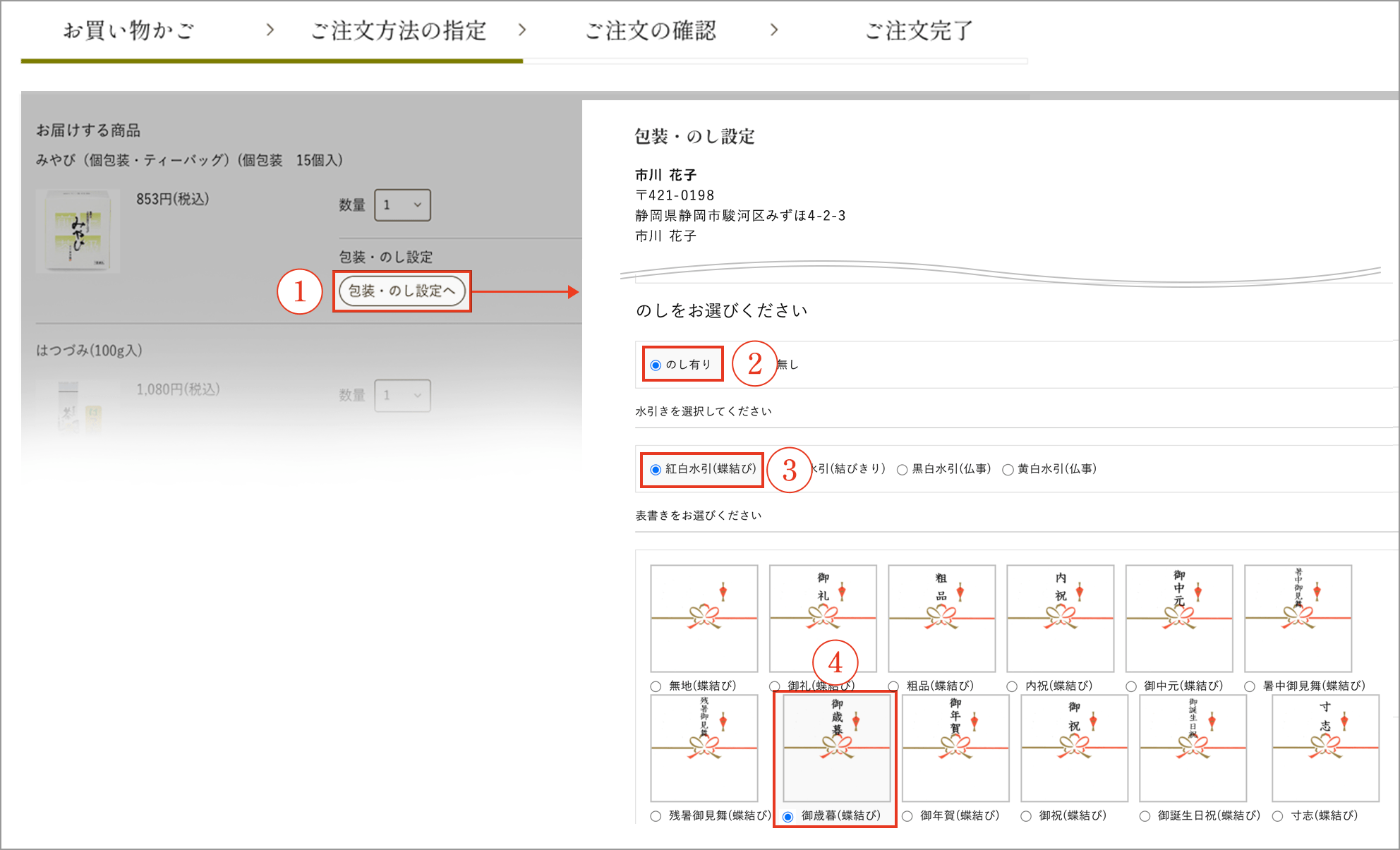Click the 包装・のし設定へ button
Viewport: 1400px width, 850px height.
tap(402, 291)
